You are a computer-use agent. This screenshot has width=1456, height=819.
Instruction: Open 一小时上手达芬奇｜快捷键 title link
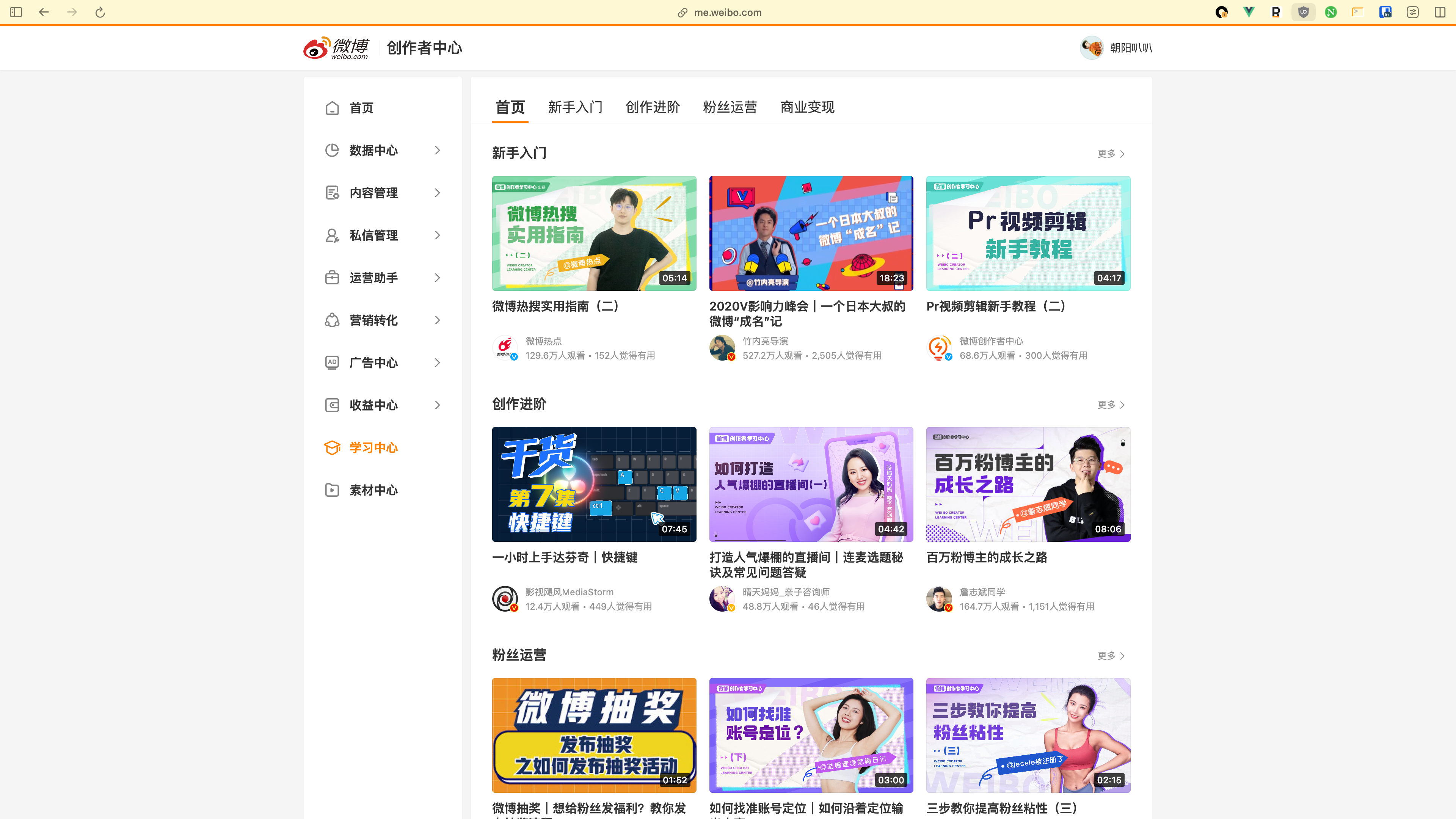point(565,557)
